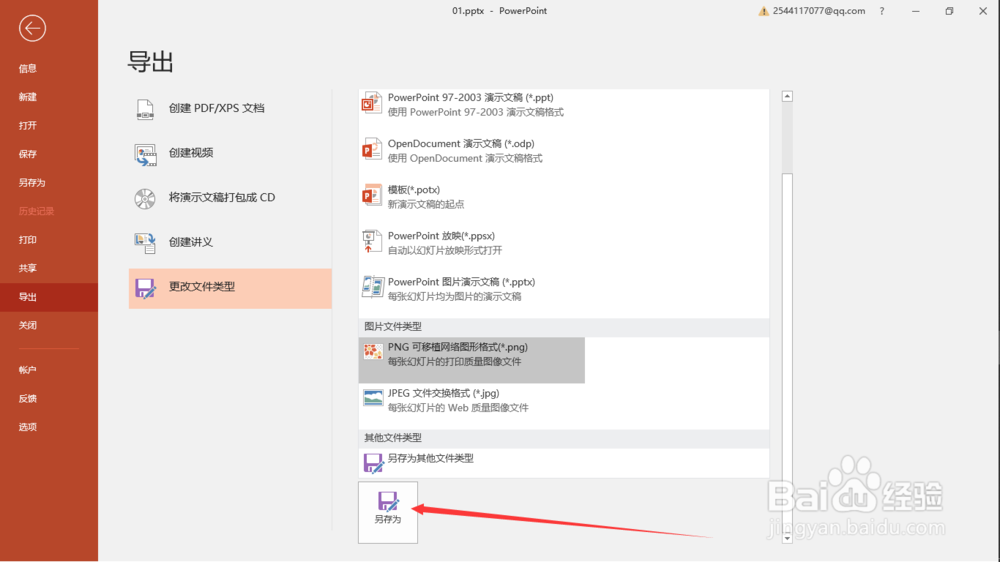Image resolution: width=1000 pixels, height=562 pixels.
Task: Select 另存为 in the left sidebar
Action: 32,182
